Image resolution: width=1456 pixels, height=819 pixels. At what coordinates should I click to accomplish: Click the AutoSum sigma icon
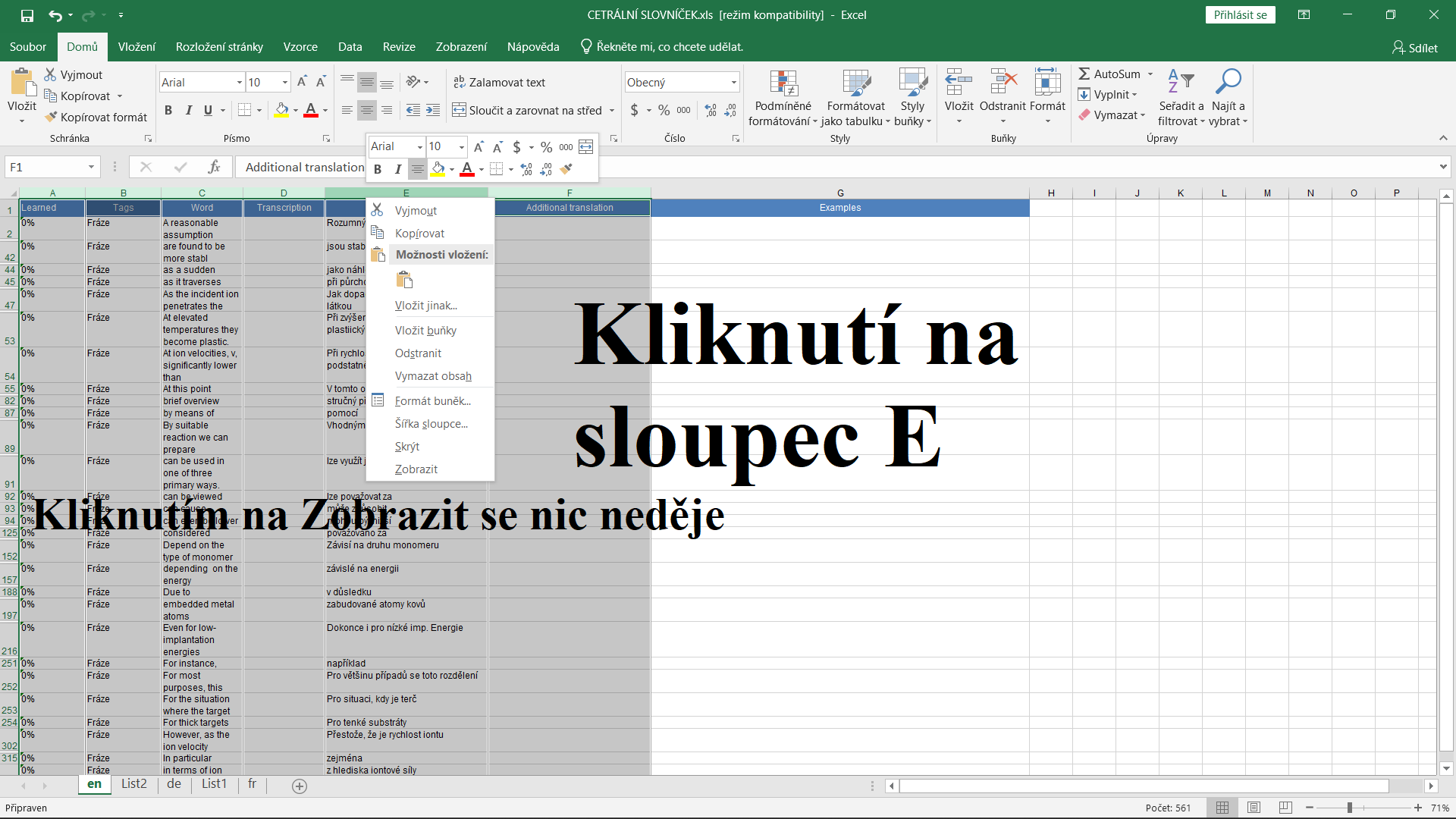pyautogui.click(x=1084, y=74)
